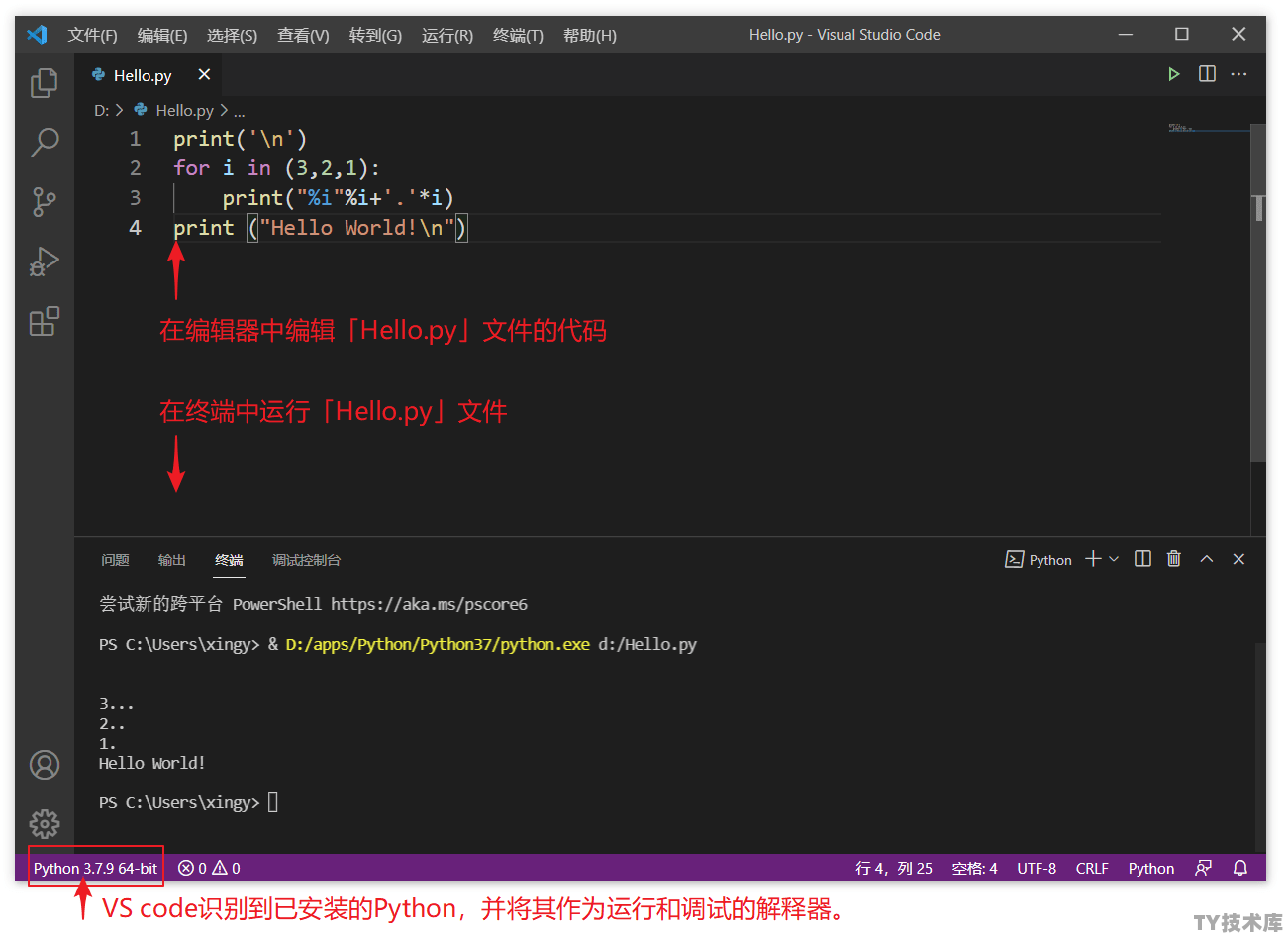Expand the new terminal launch profile dropdown
This screenshot has width=1288, height=941.
click(x=1114, y=559)
